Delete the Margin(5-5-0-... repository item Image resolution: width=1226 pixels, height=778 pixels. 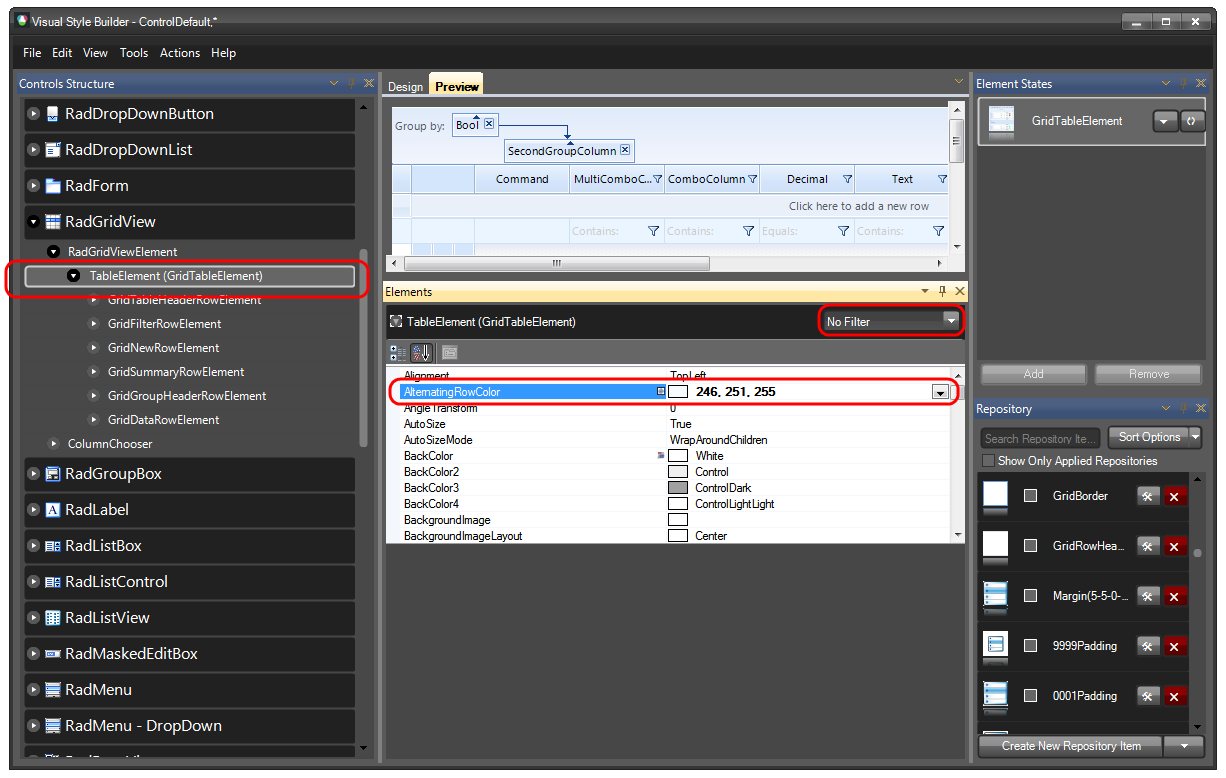(1174, 596)
